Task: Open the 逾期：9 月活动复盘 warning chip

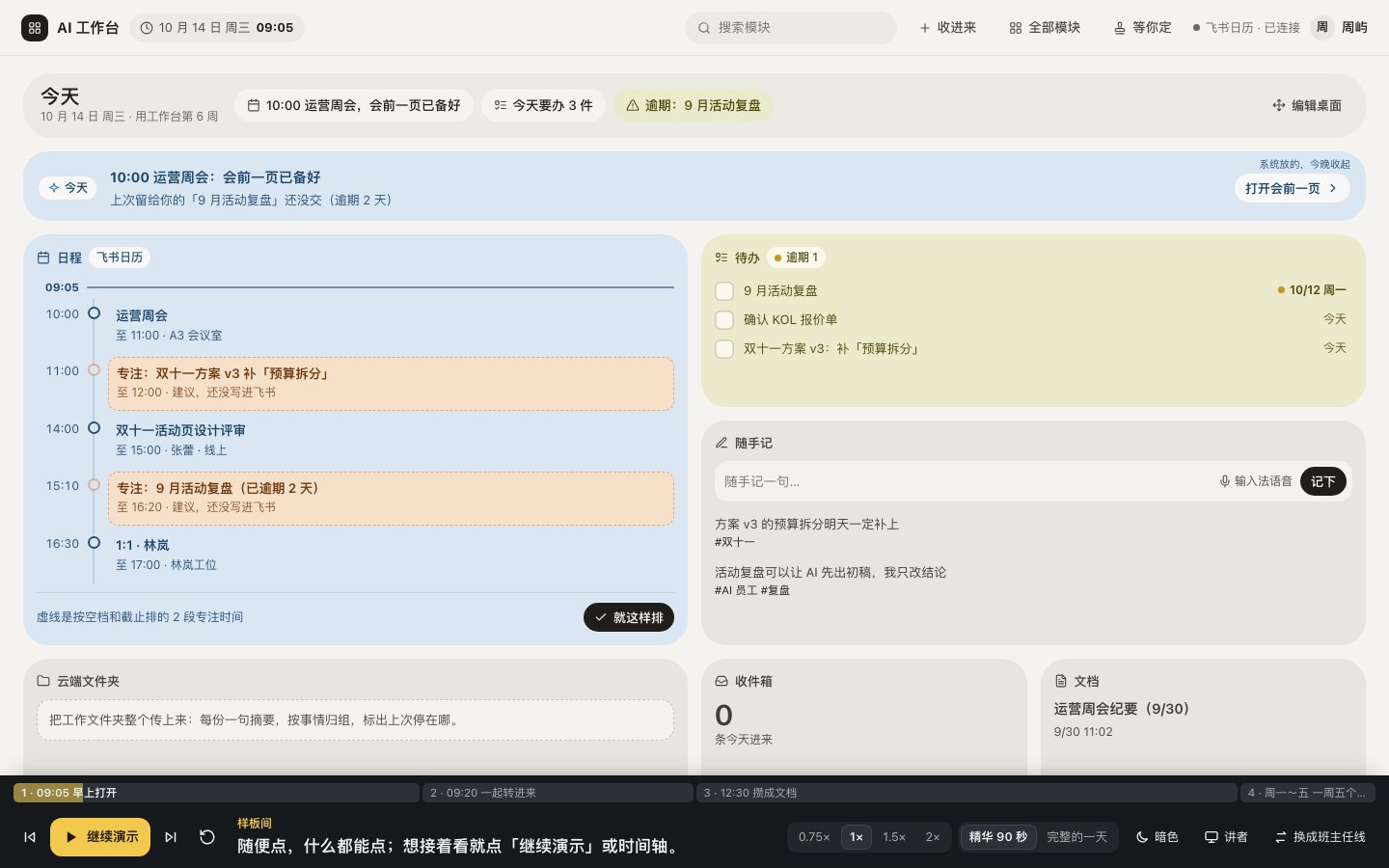Action: [694, 105]
